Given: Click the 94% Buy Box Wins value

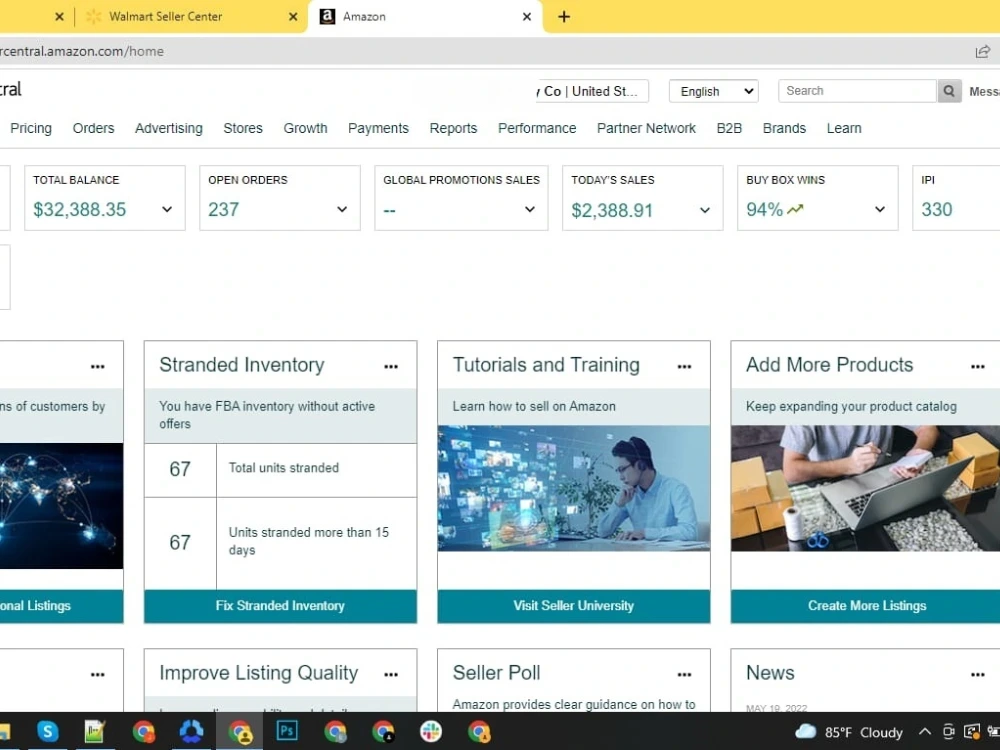Looking at the screenshot, I should coord(764,209).
